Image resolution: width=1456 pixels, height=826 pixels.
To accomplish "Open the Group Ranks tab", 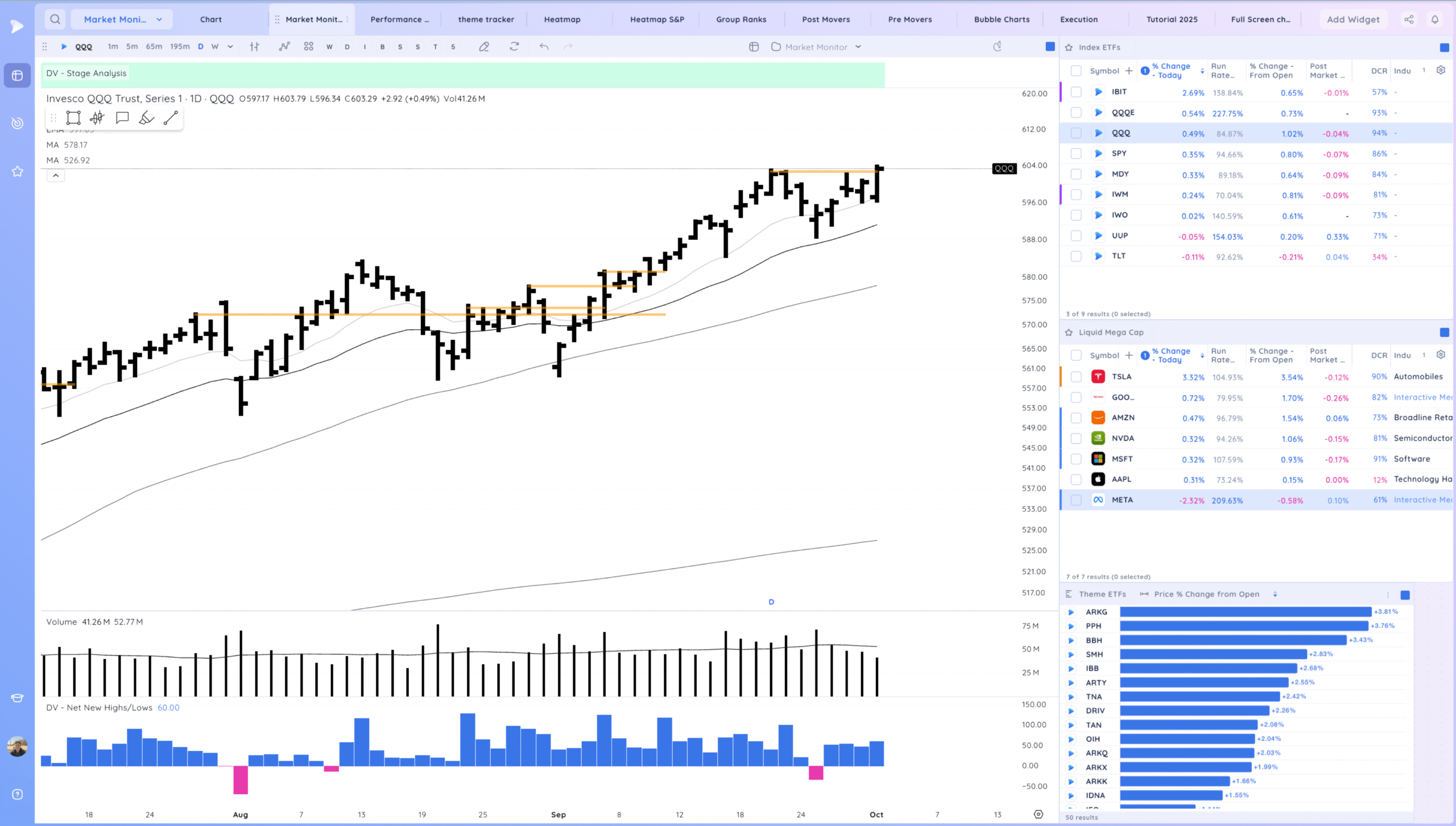I will (741, 19).
